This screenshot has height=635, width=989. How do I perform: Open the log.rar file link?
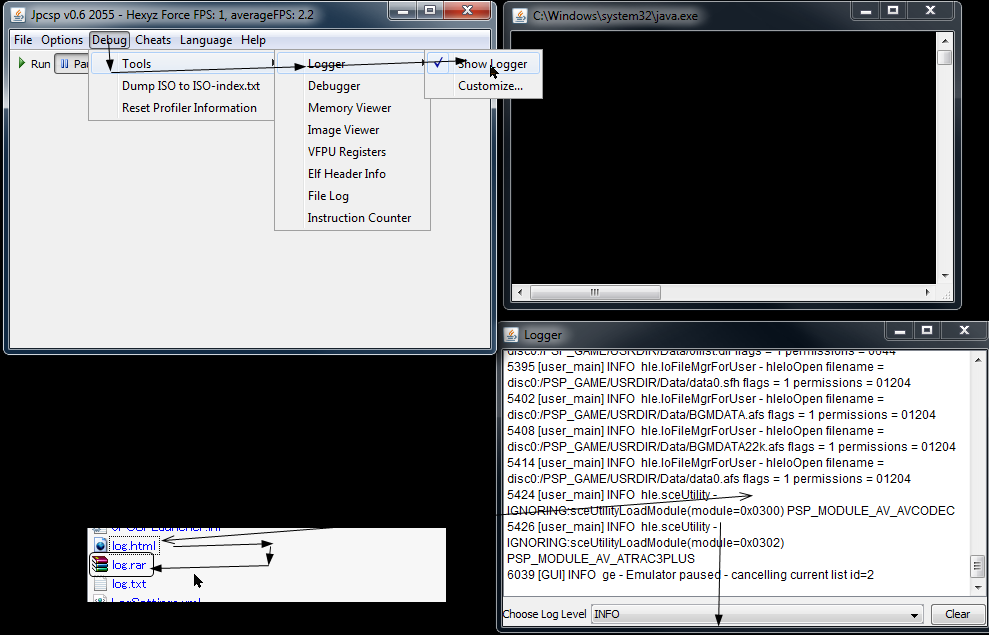[x=129, y=565]
